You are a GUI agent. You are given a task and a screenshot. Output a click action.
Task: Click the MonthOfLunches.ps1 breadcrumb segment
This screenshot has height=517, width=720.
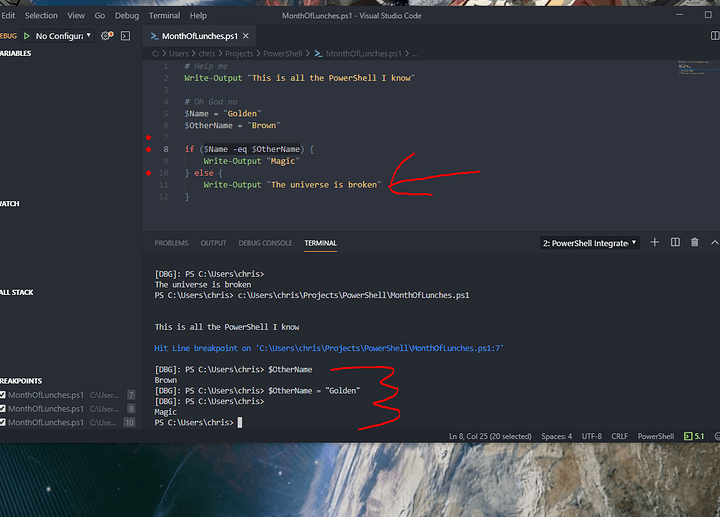363,54
